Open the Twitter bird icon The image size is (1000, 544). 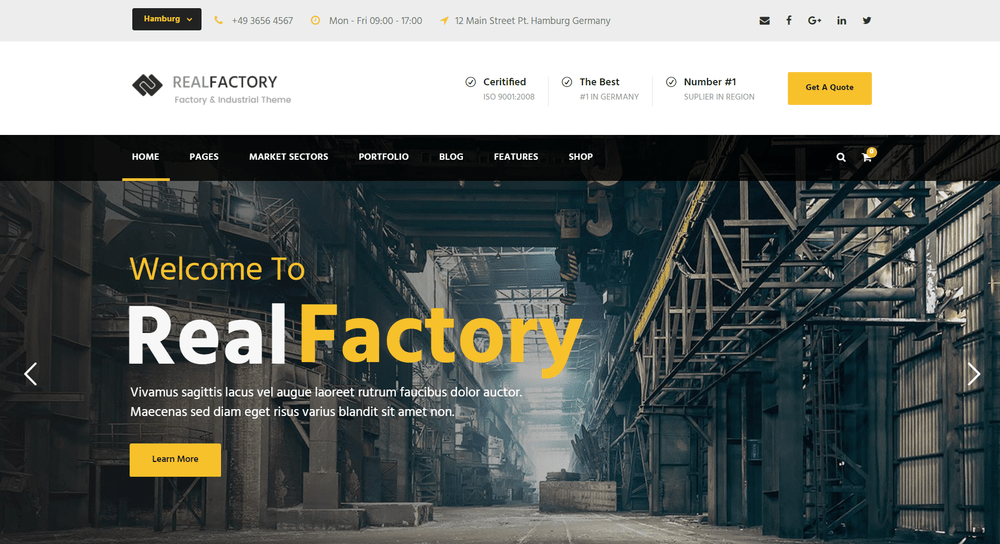[x=867, y=20]
